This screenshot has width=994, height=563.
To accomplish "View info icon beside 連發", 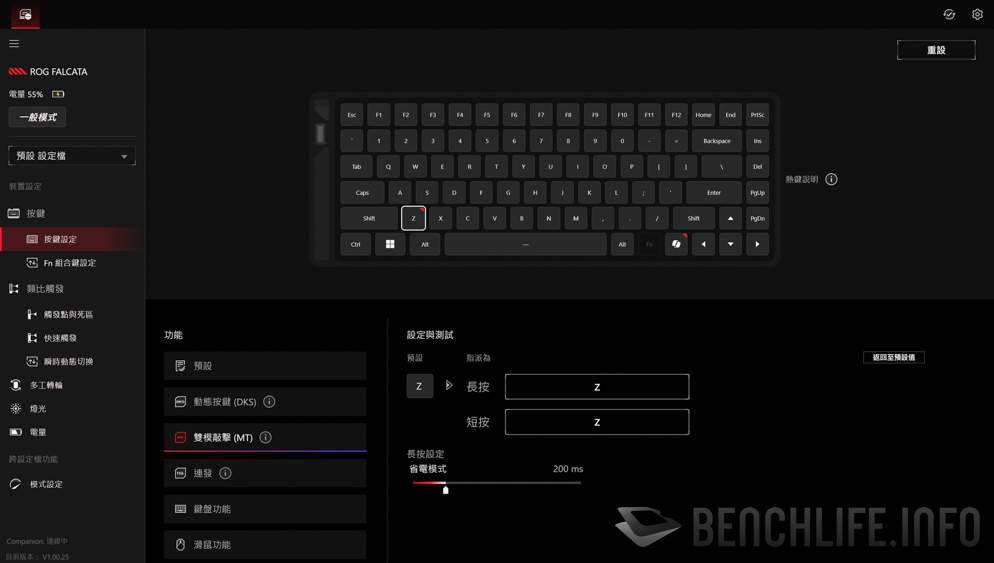I will click(x=225, y=473).
